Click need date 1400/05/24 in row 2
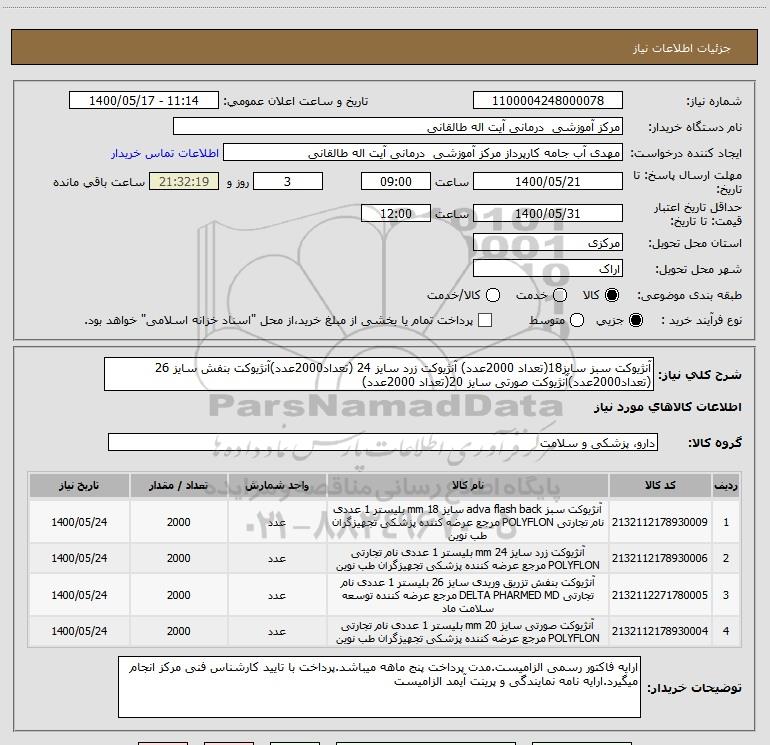770x745 pixels. point(79,558)
